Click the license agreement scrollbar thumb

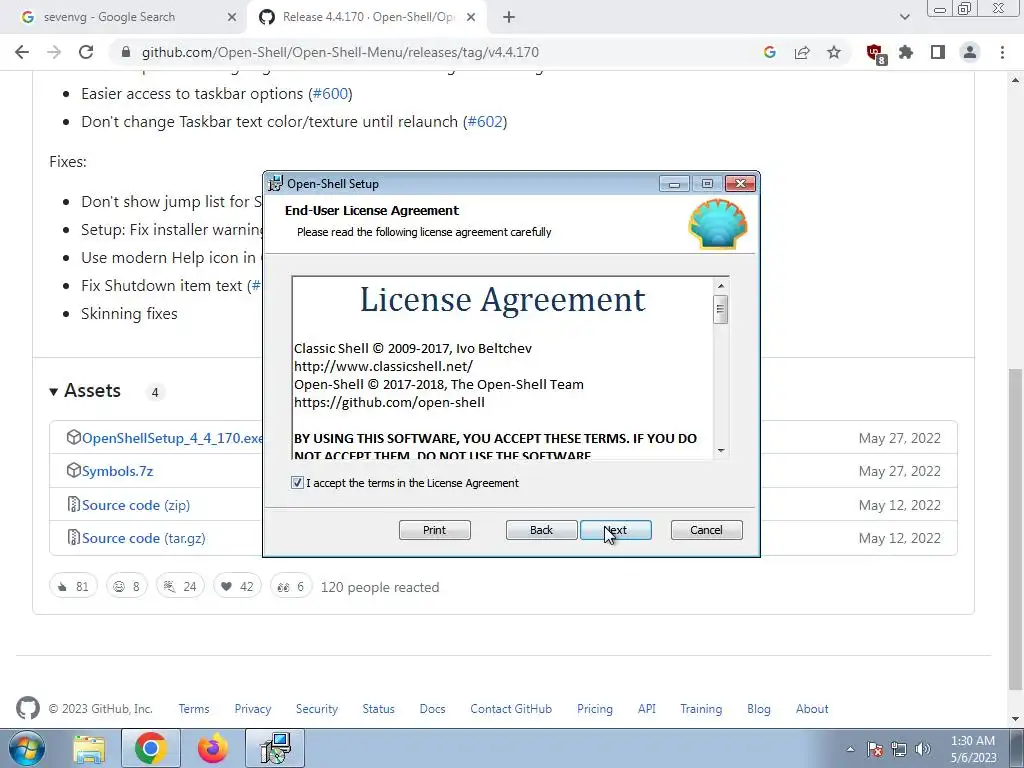coord(721,310)
